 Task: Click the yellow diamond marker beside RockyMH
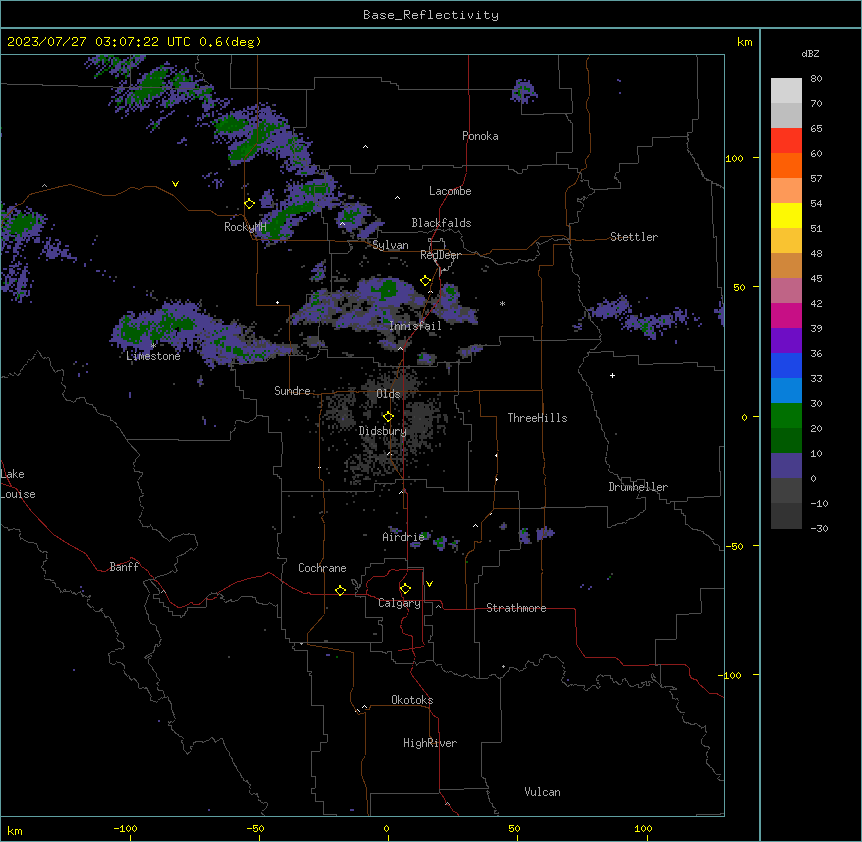pos(249,204)
